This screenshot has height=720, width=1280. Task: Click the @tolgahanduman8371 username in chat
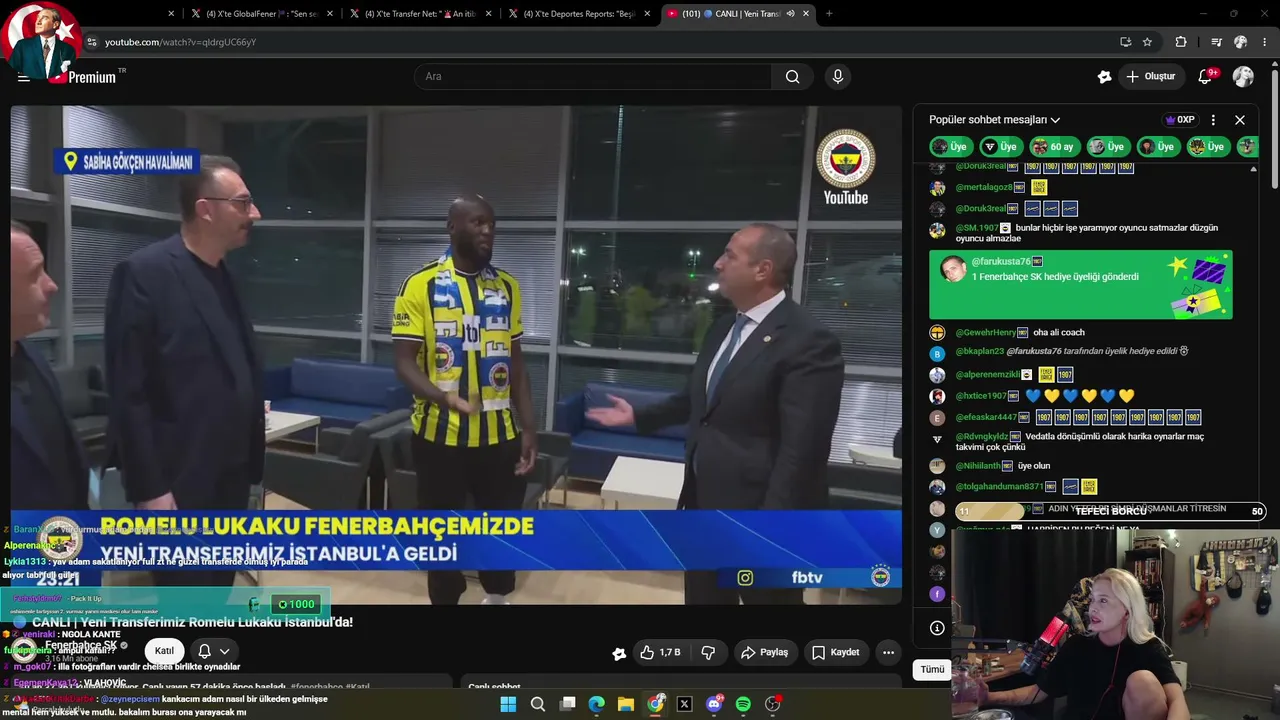tap(999, 487)
